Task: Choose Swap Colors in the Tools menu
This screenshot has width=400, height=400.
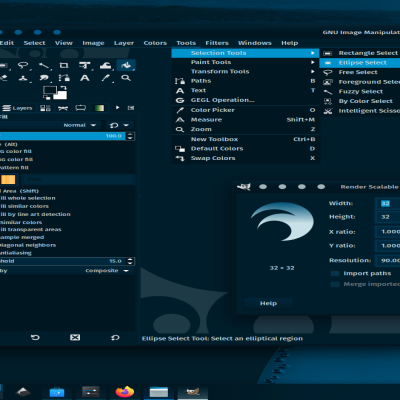Action: click(x=246, y=158)
